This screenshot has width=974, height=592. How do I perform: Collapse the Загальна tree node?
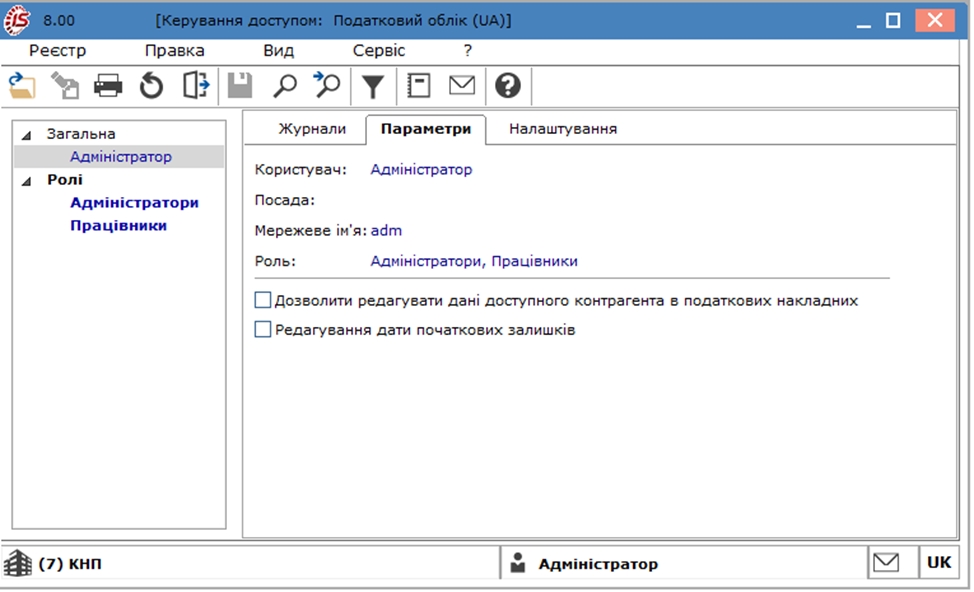point(27,135)
